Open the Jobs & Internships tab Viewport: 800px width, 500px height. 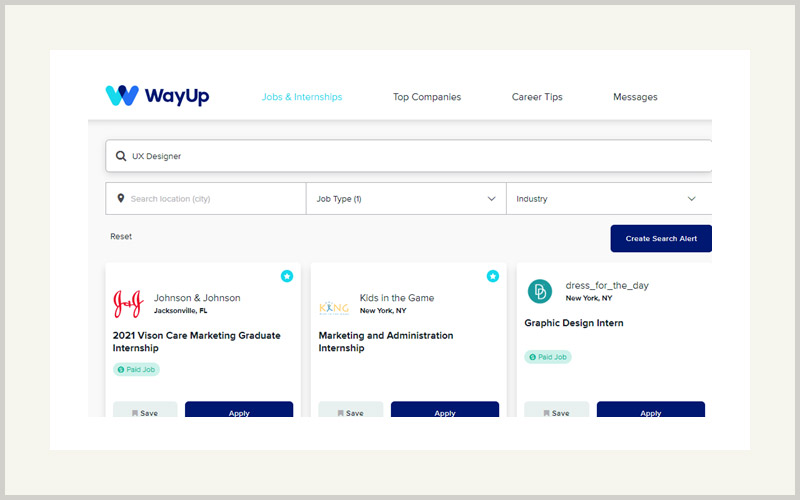(302, 97)
